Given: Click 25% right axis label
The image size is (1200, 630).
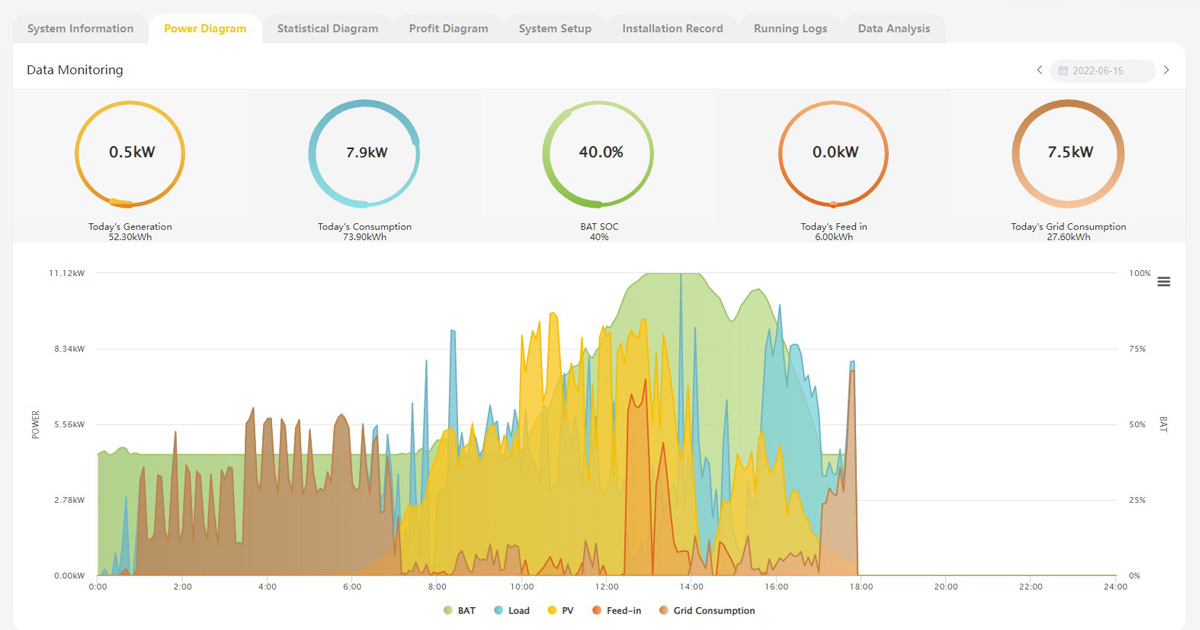Looking at the screenshot, I should 1138,500.
